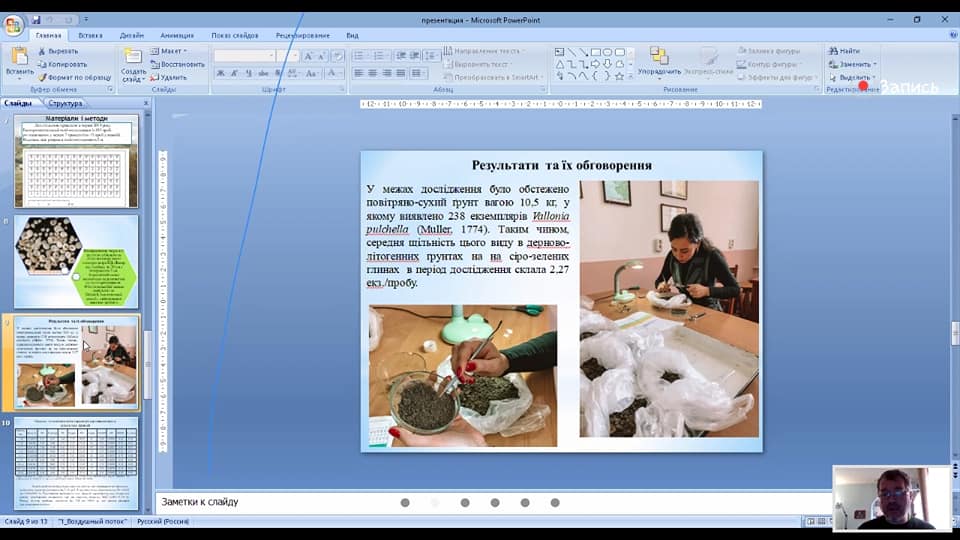960x540 pixels.
Task: Open the Вставка ribbon tab
Action: point(90,35)
